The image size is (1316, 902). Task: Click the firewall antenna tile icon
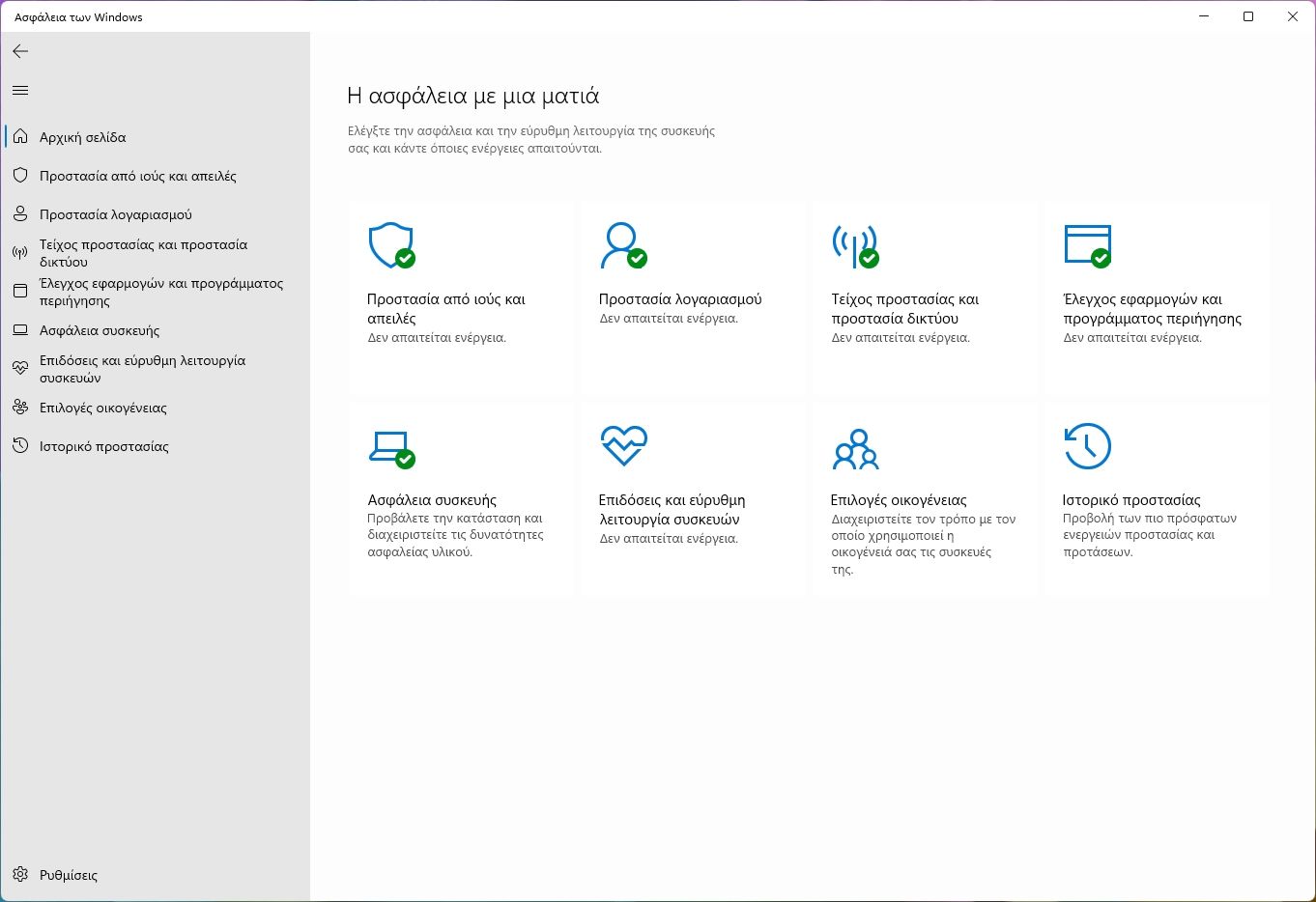[854, 245]
